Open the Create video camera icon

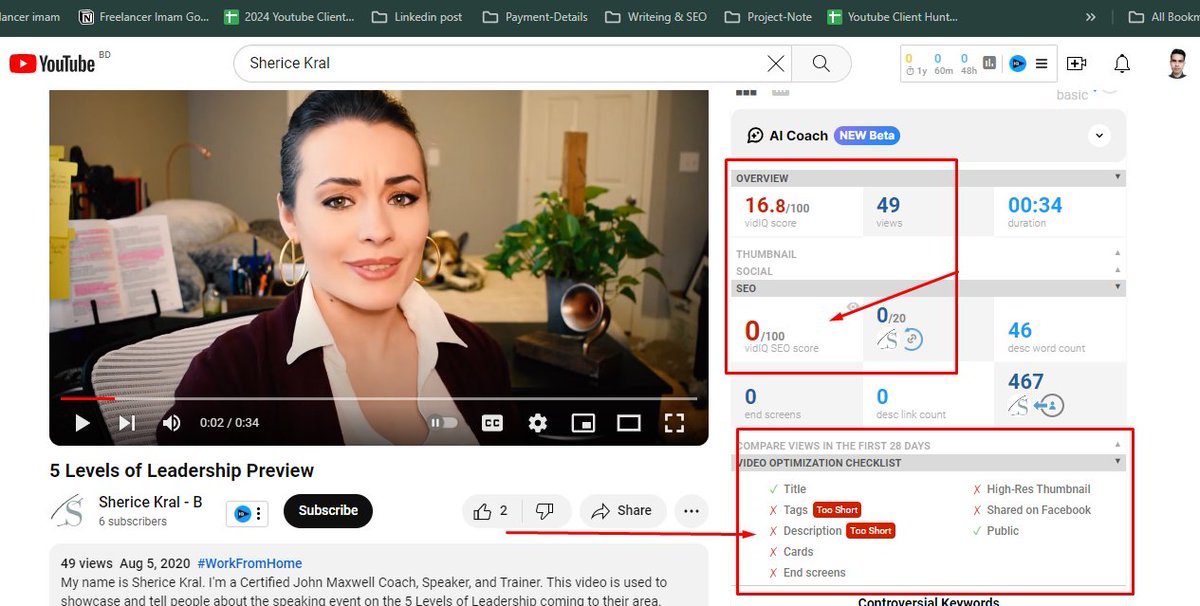[1077, 63]
